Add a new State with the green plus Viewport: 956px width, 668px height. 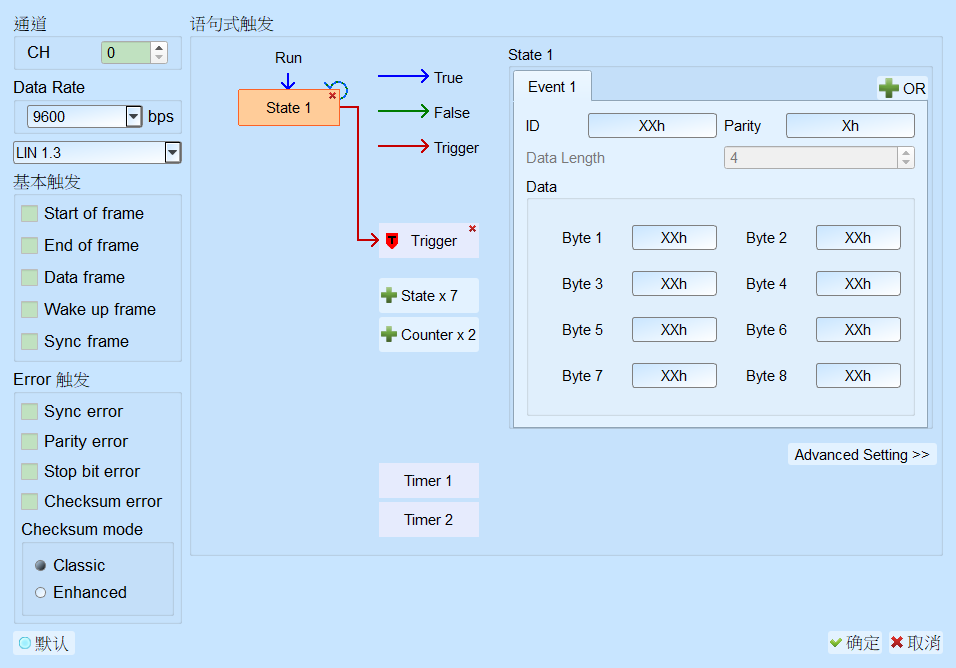point(389,296)
